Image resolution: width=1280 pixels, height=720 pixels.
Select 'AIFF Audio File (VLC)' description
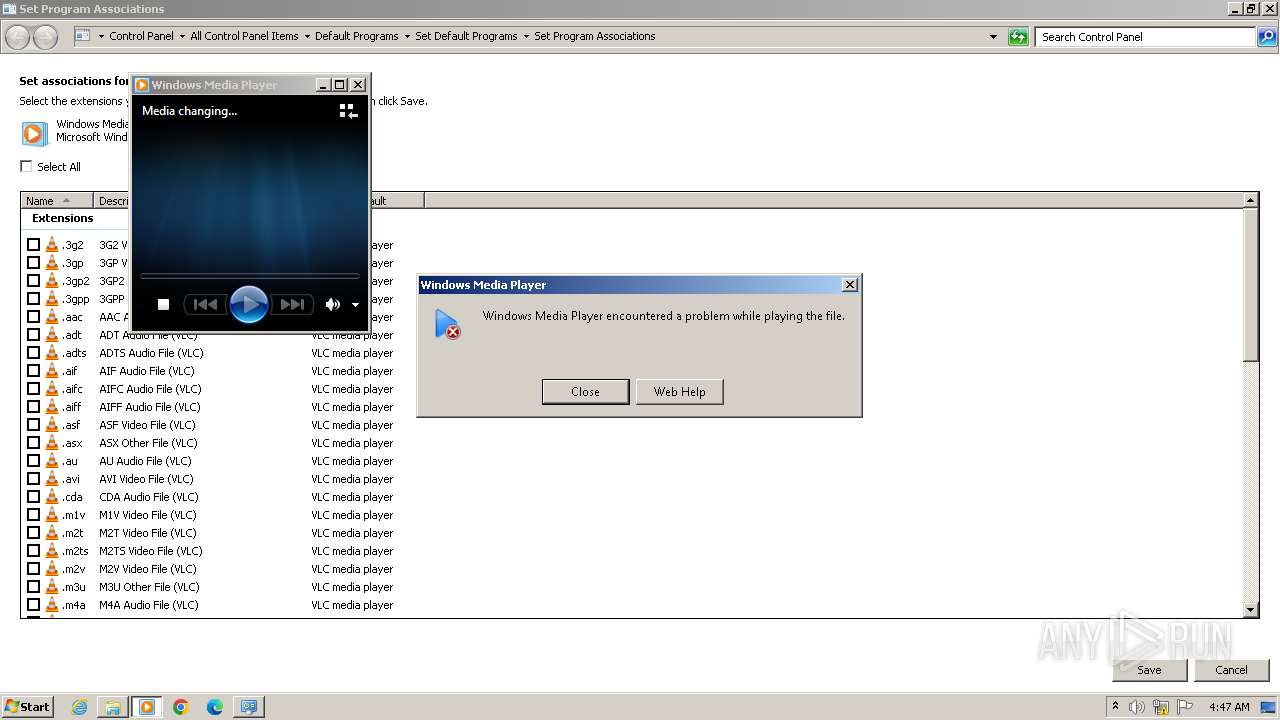[150, 407]
